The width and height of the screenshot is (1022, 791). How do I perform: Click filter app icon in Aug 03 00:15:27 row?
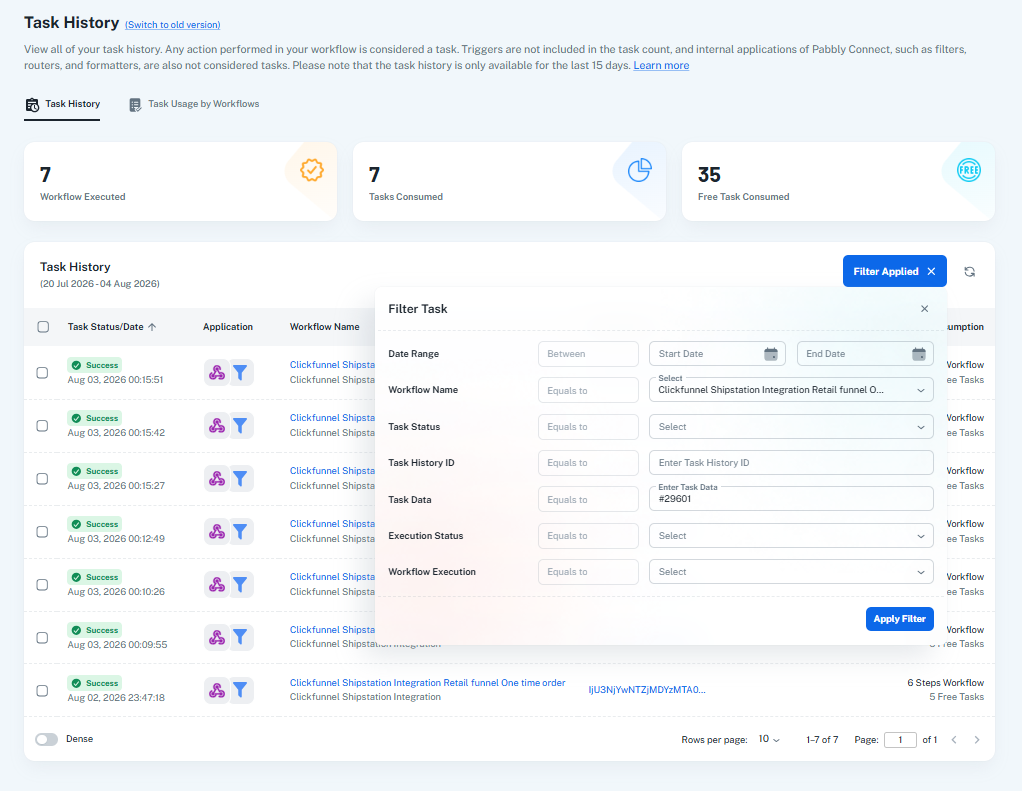point(241,479)
